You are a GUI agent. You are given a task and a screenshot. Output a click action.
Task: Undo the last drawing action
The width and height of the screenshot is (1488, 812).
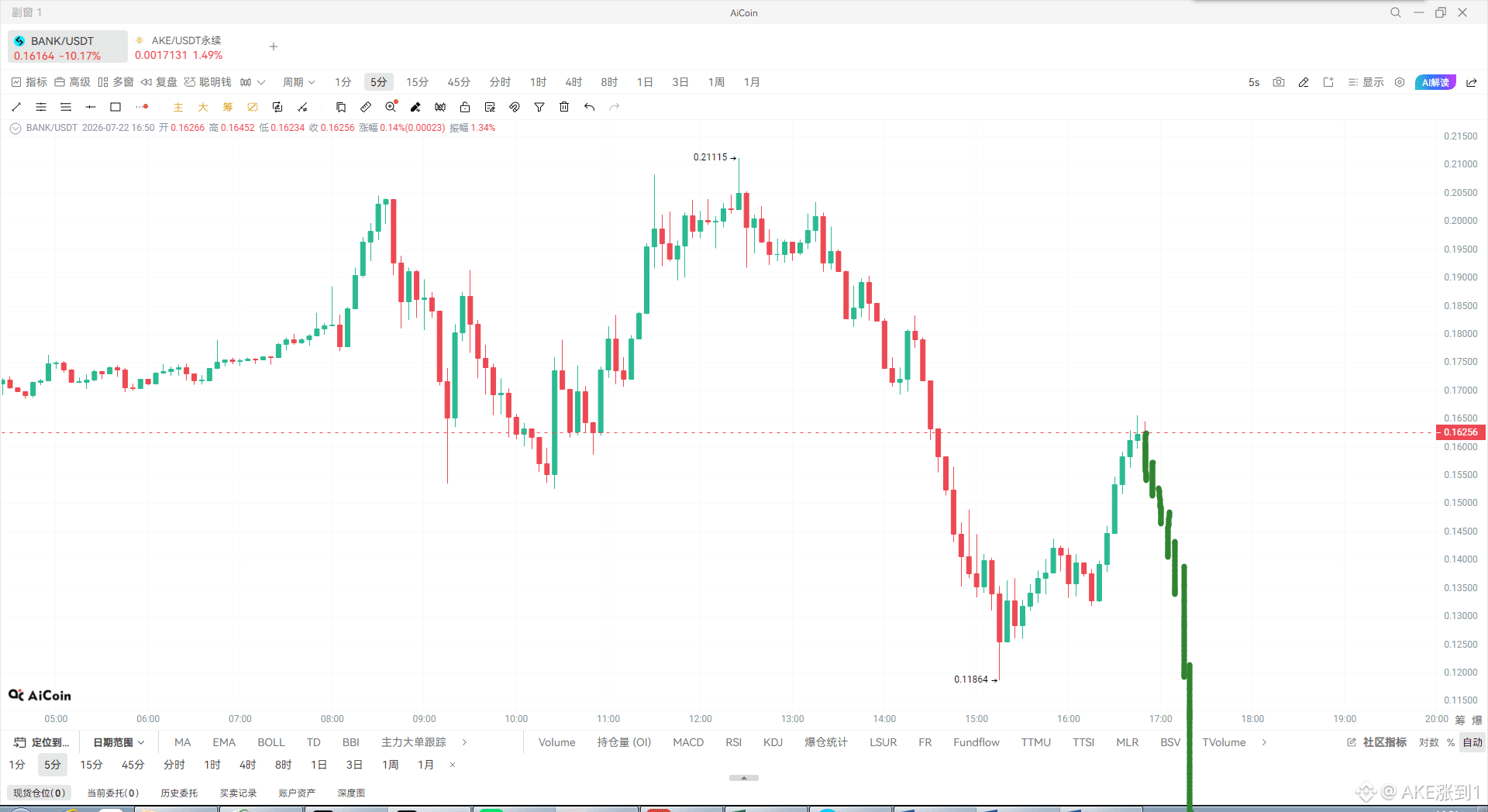click(x=590, y=107)
